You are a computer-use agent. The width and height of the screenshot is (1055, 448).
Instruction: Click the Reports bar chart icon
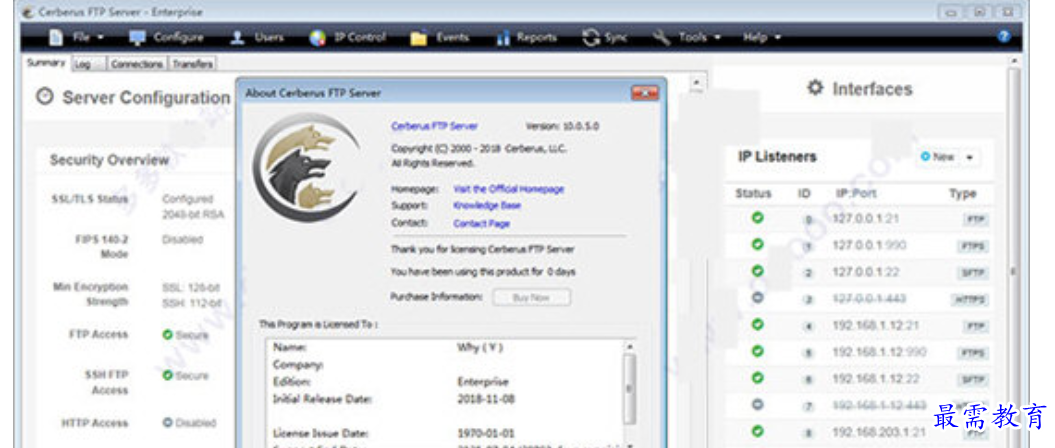coord(503,38)
